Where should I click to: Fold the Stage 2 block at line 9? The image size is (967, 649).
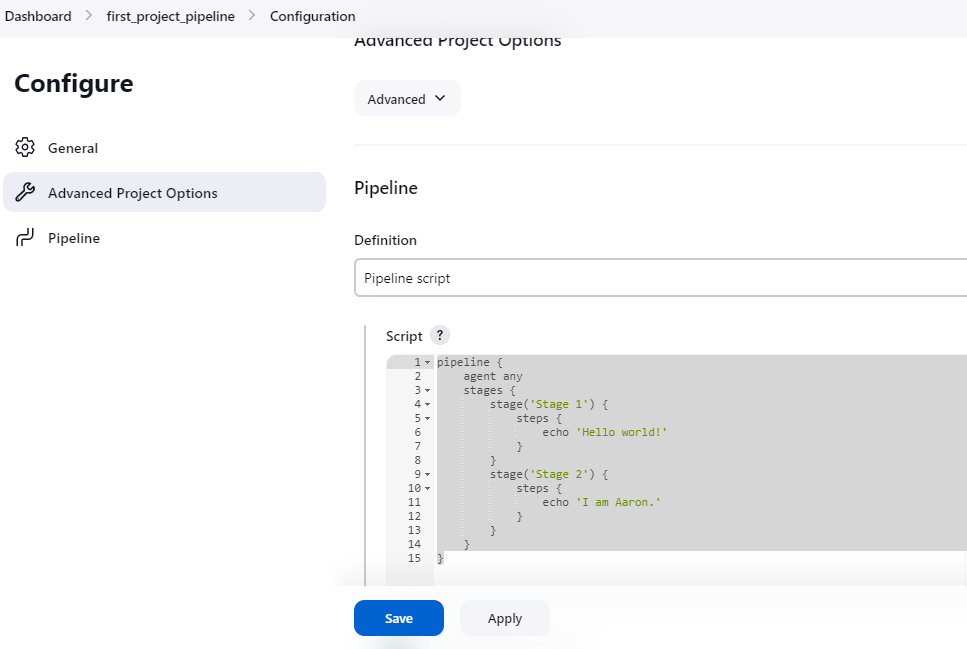coord(427,474)
